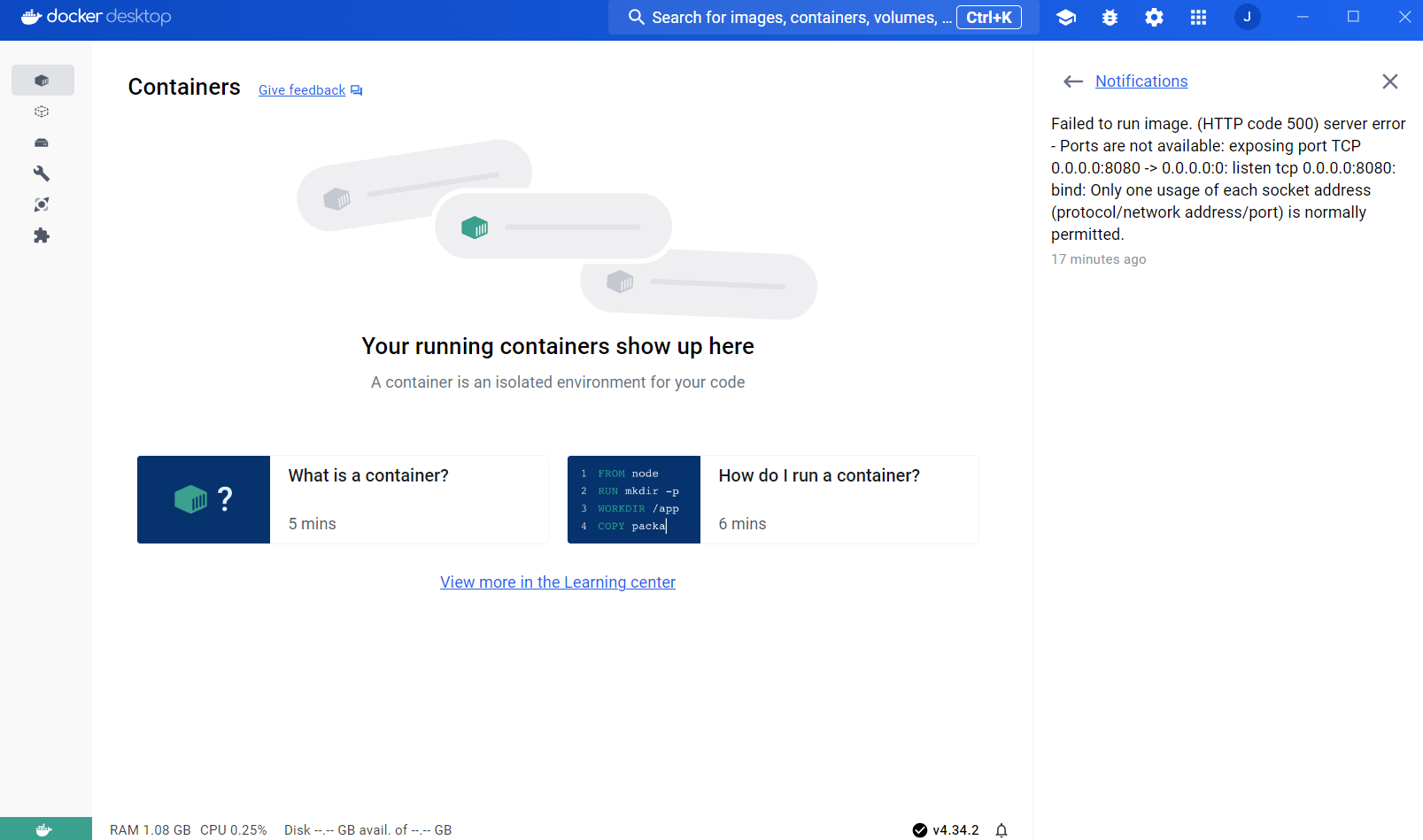Open Troubleshoot via the bug icon

click(1110, 17)
